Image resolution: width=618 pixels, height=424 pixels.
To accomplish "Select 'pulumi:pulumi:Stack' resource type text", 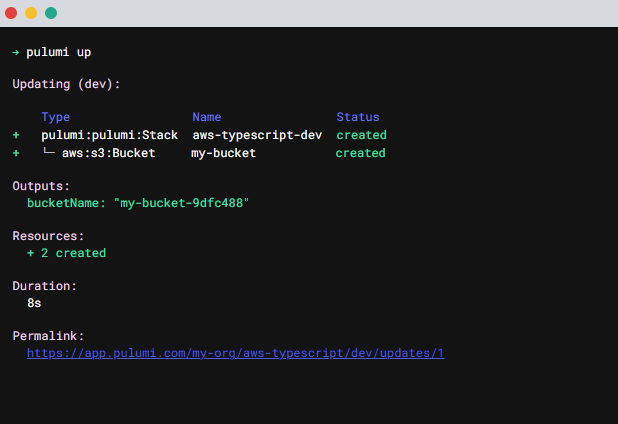I will [x=110, y=135].
